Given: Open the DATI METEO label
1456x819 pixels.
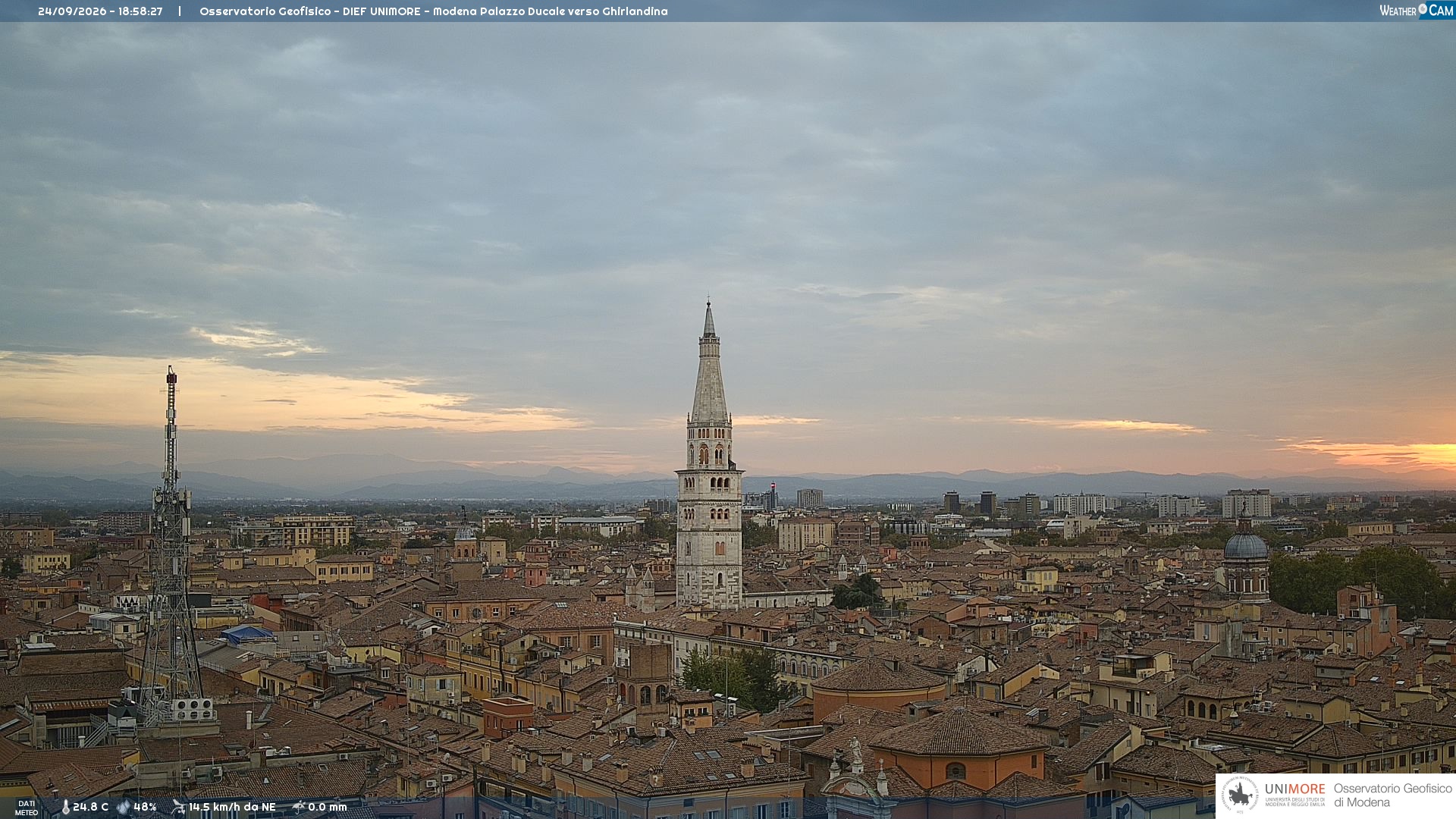Looking at the screenshot, I should [27, 808].
